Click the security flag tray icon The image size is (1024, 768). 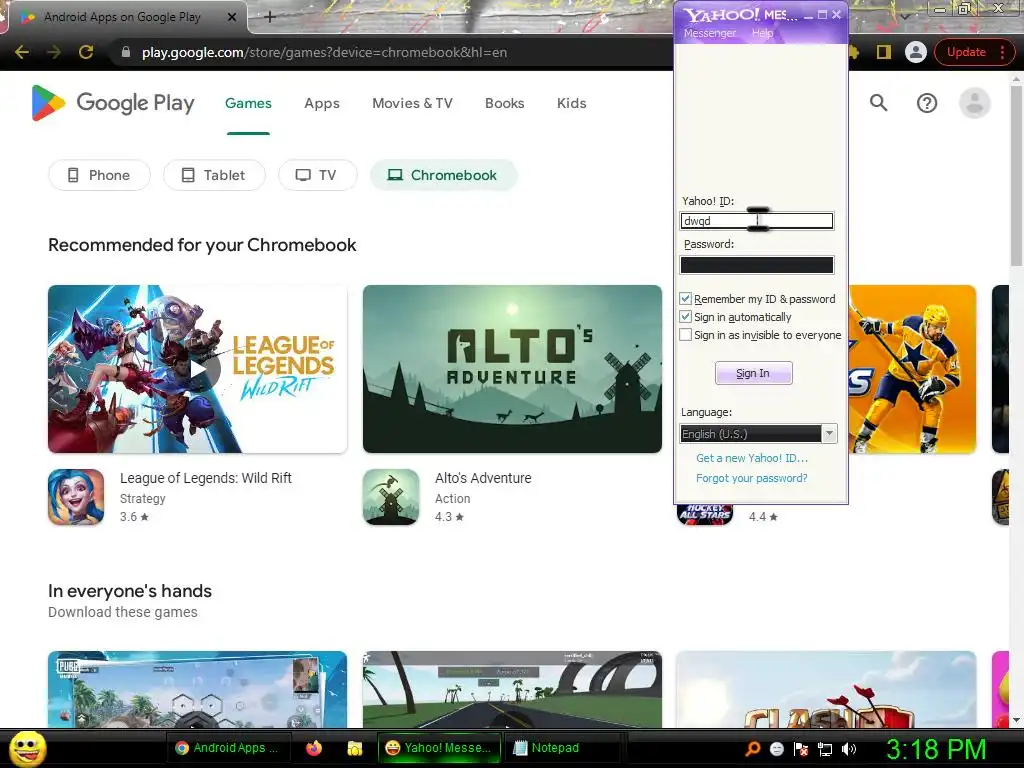click(801, 748)
